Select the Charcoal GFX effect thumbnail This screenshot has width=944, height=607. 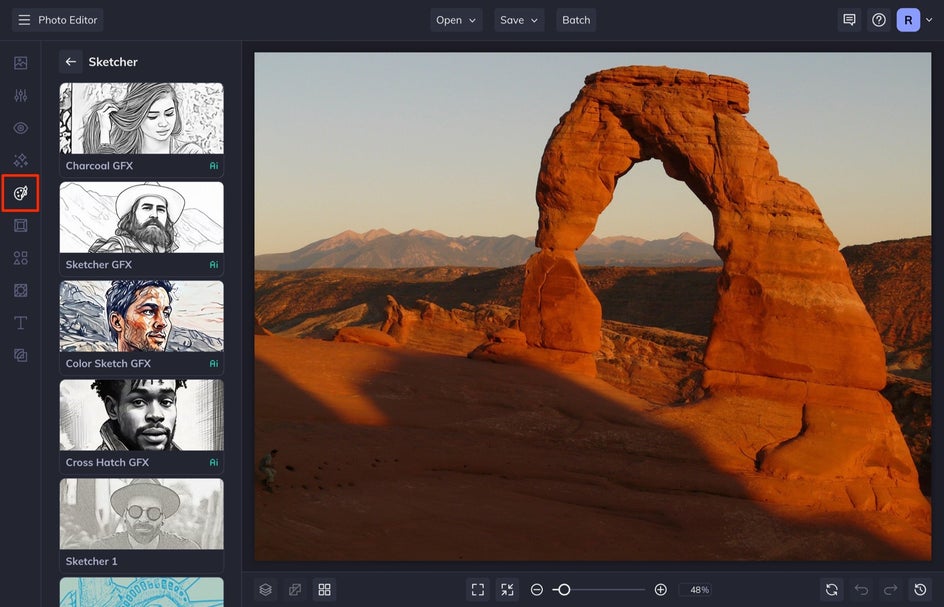[141, 119]
